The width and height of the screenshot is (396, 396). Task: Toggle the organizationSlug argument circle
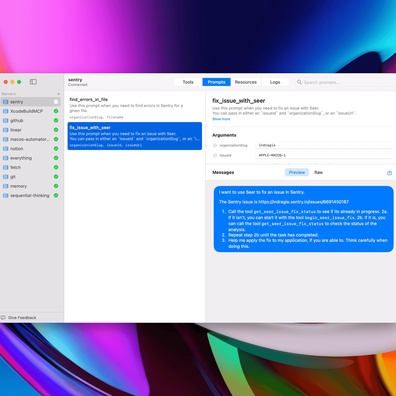215,145
